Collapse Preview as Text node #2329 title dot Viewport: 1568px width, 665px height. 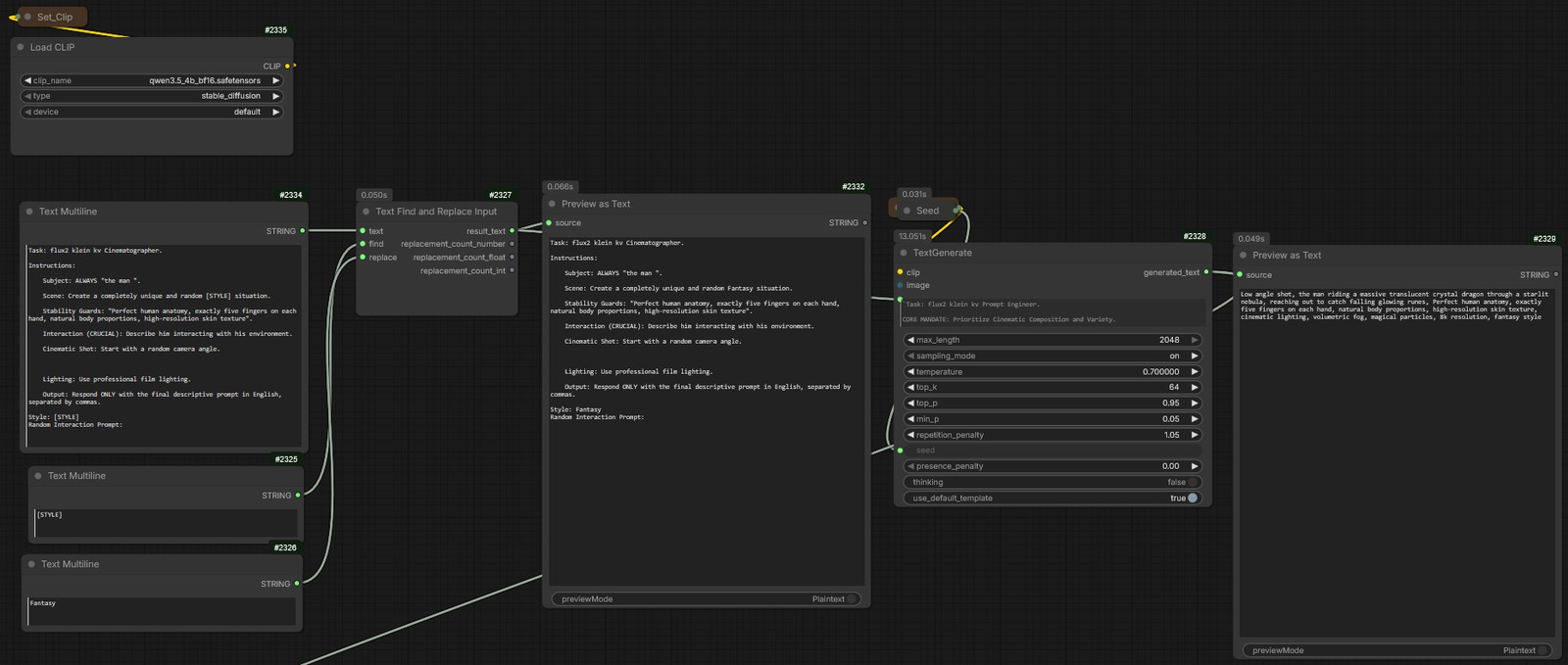pos(1244,256)
